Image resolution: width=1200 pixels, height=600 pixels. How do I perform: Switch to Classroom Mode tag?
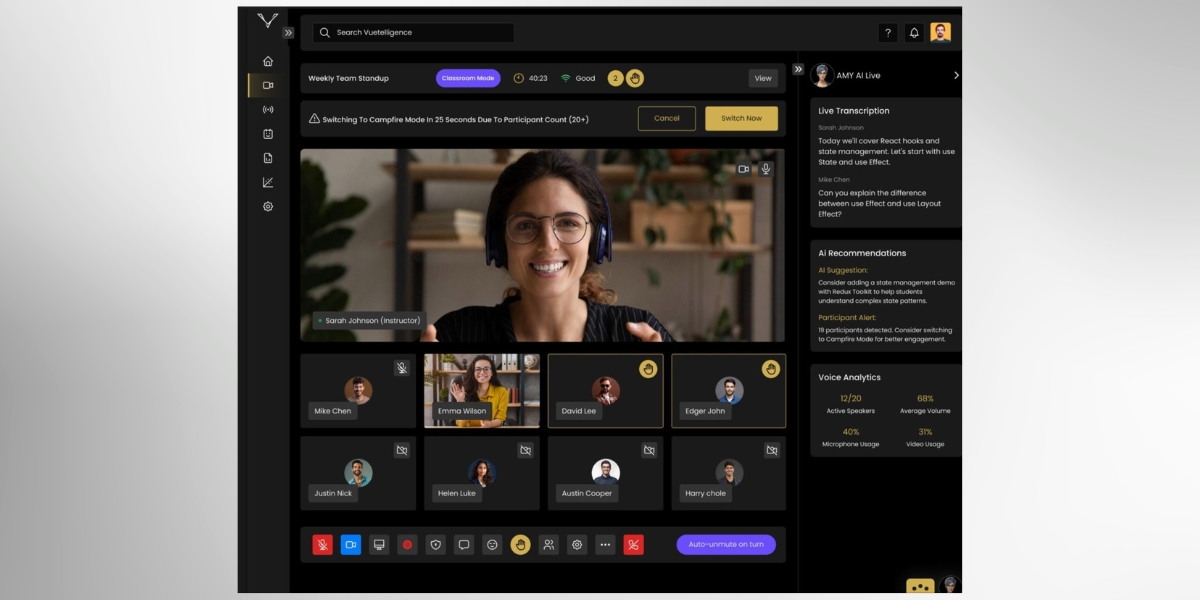pos(468,77)
